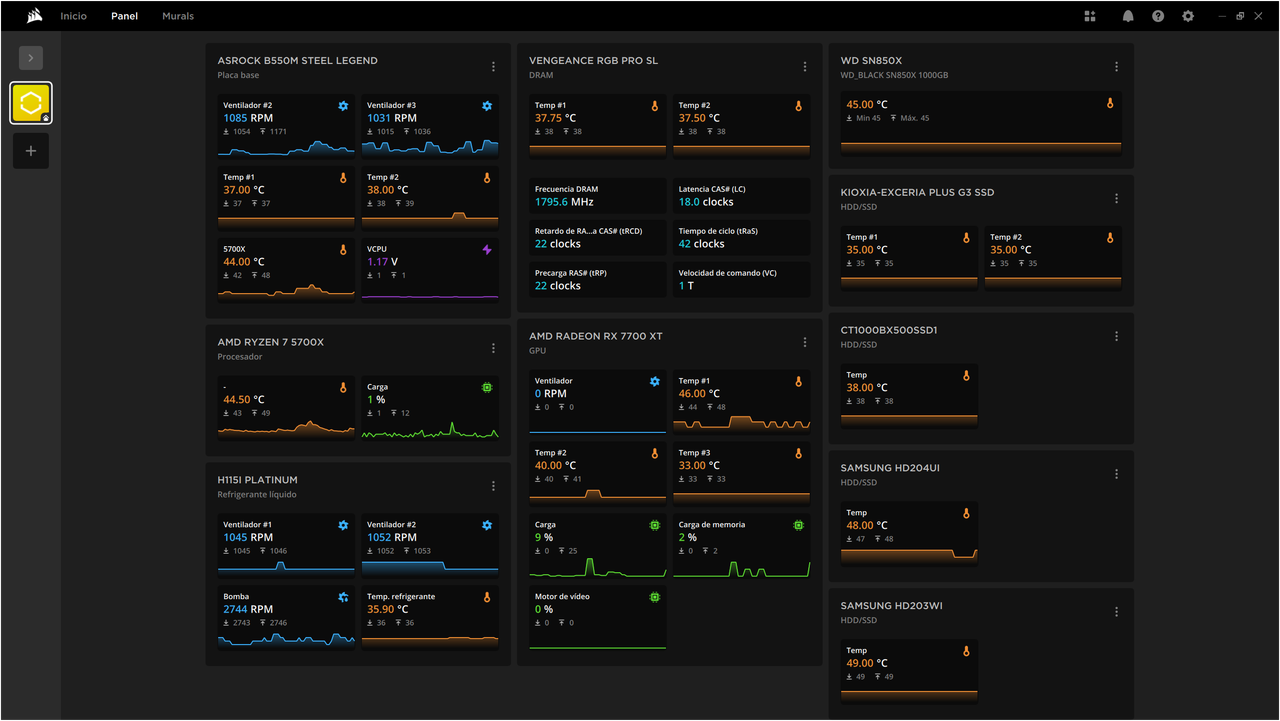1280x721 pixels.
Task: Select the Precarga RAS# (tRP) tile
Action: pos(597,280)
